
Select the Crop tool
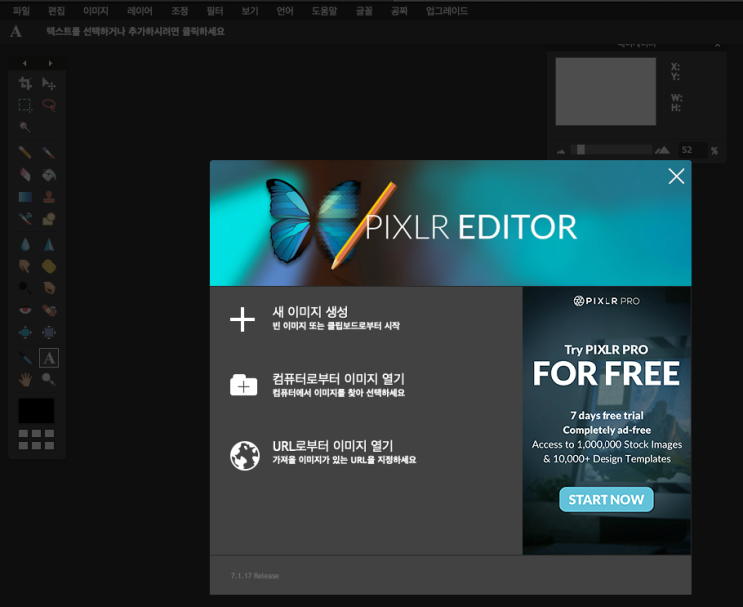[x=25, y=83]
